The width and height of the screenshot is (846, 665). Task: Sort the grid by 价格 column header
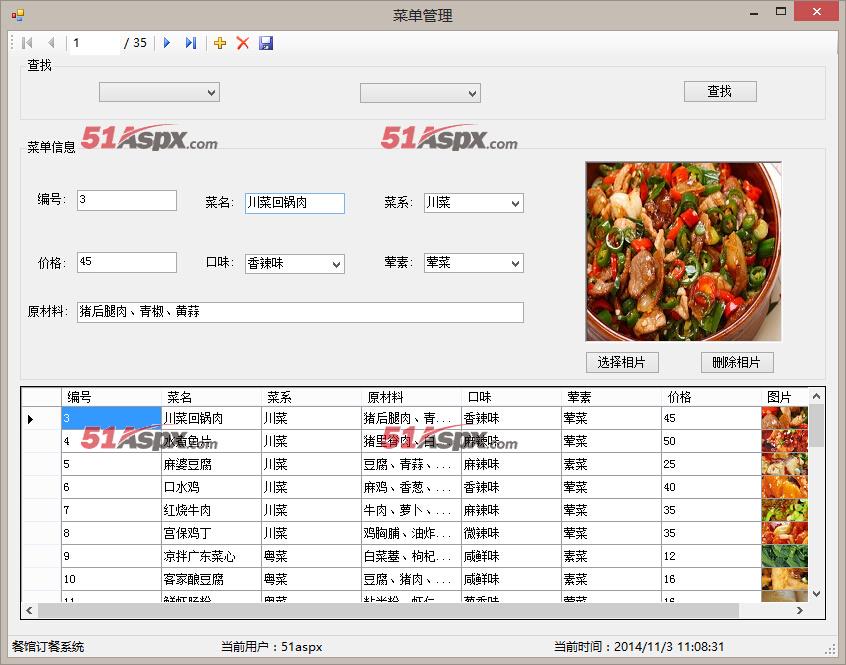[710, 397]
